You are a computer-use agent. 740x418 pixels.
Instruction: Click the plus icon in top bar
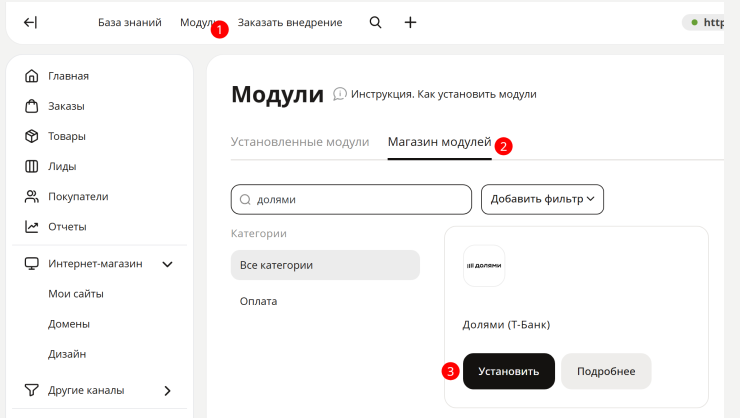click(410, 22)
